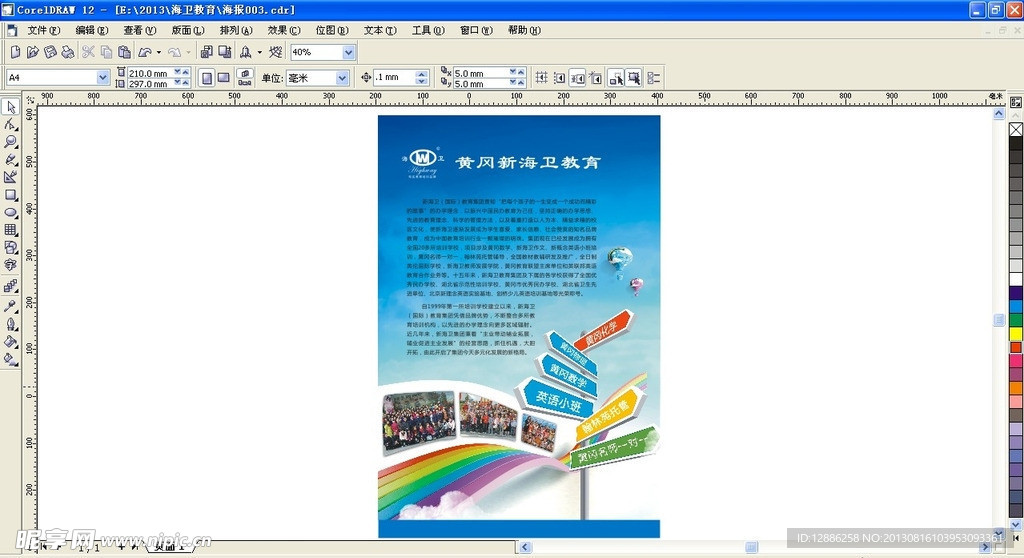Open the 编辑(E) menu
Image resolution: width=1024 pixels, height=558 pixels.
pyautogui.click(x=91, y=30)
